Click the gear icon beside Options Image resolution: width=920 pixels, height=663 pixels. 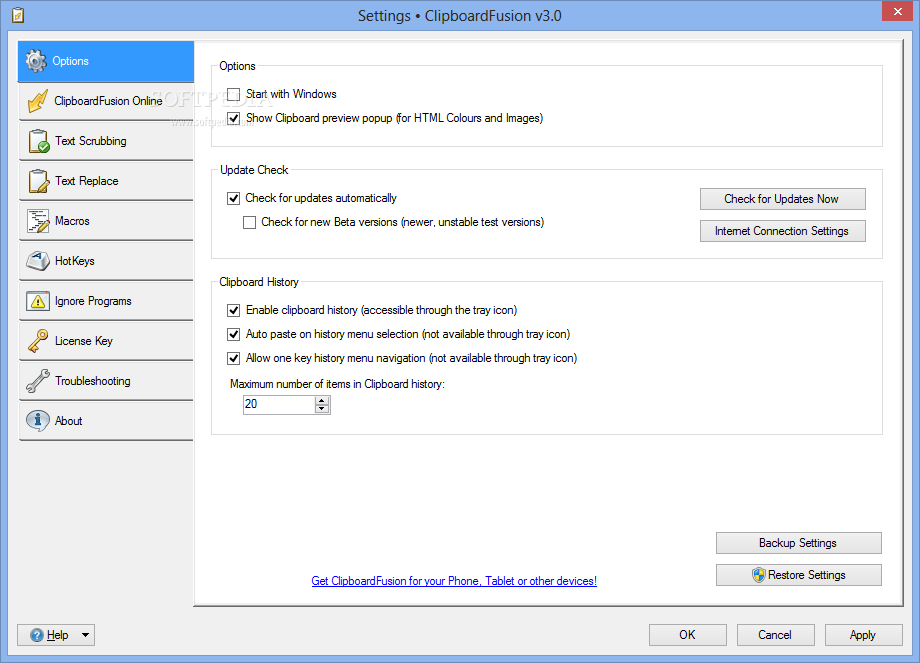click(36, 61)
